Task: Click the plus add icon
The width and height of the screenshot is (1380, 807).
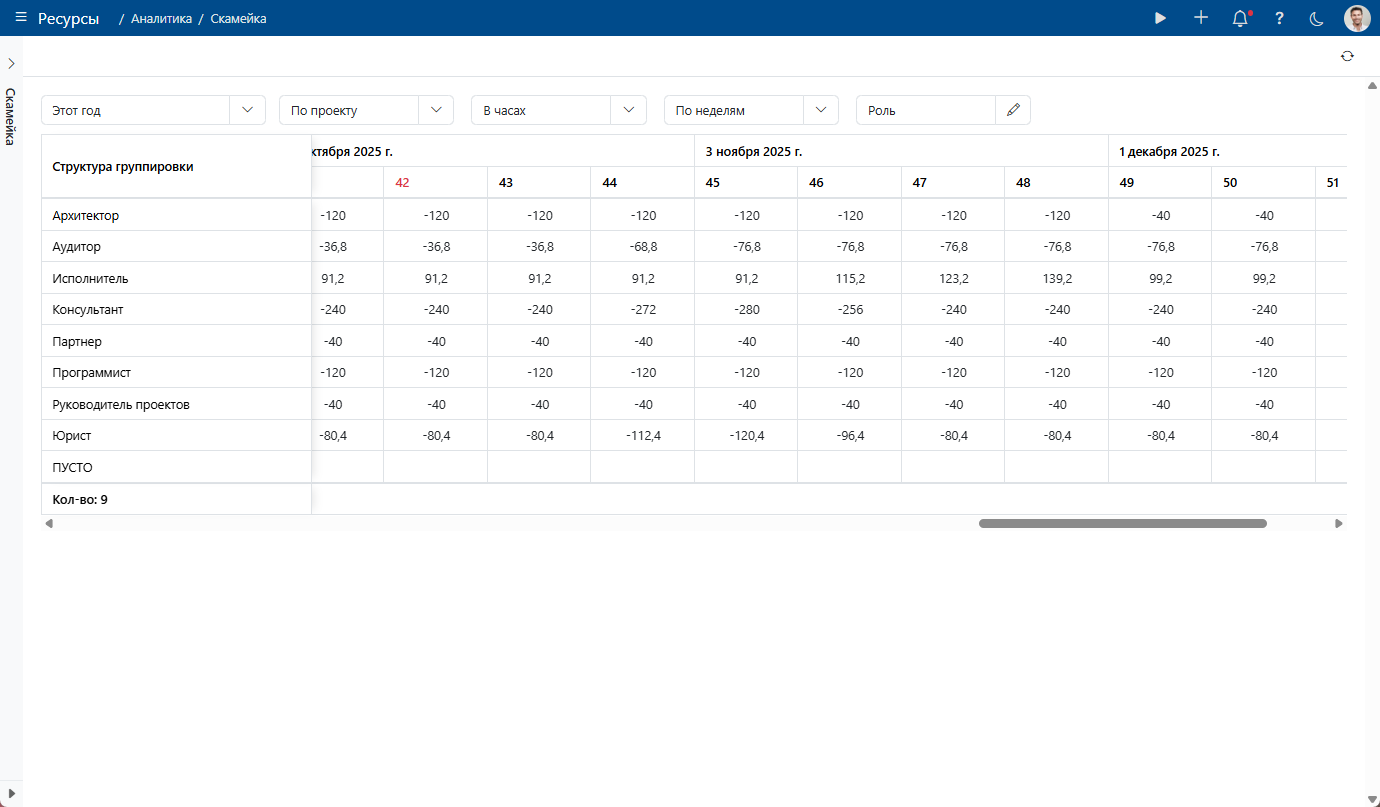Action: [1201, 18]
